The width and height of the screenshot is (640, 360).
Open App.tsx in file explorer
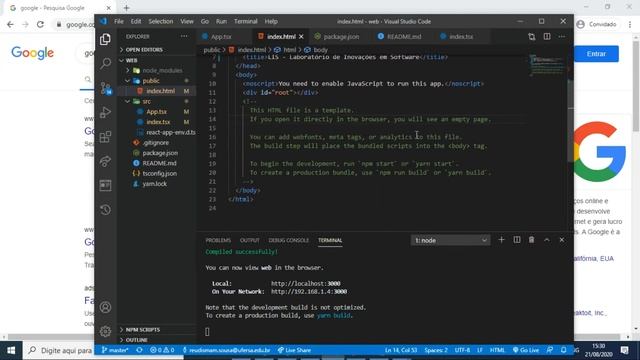click(157, 111)
